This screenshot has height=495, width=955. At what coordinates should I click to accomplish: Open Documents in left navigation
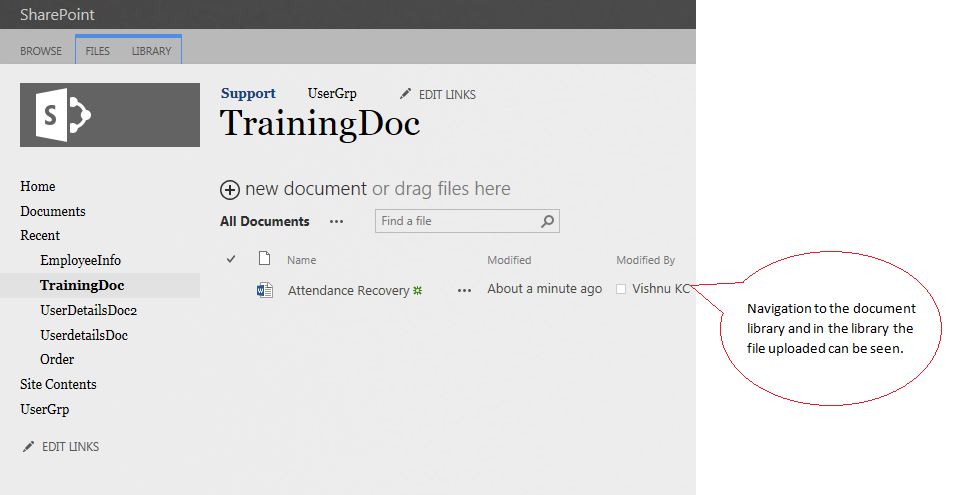pos(53,211)
